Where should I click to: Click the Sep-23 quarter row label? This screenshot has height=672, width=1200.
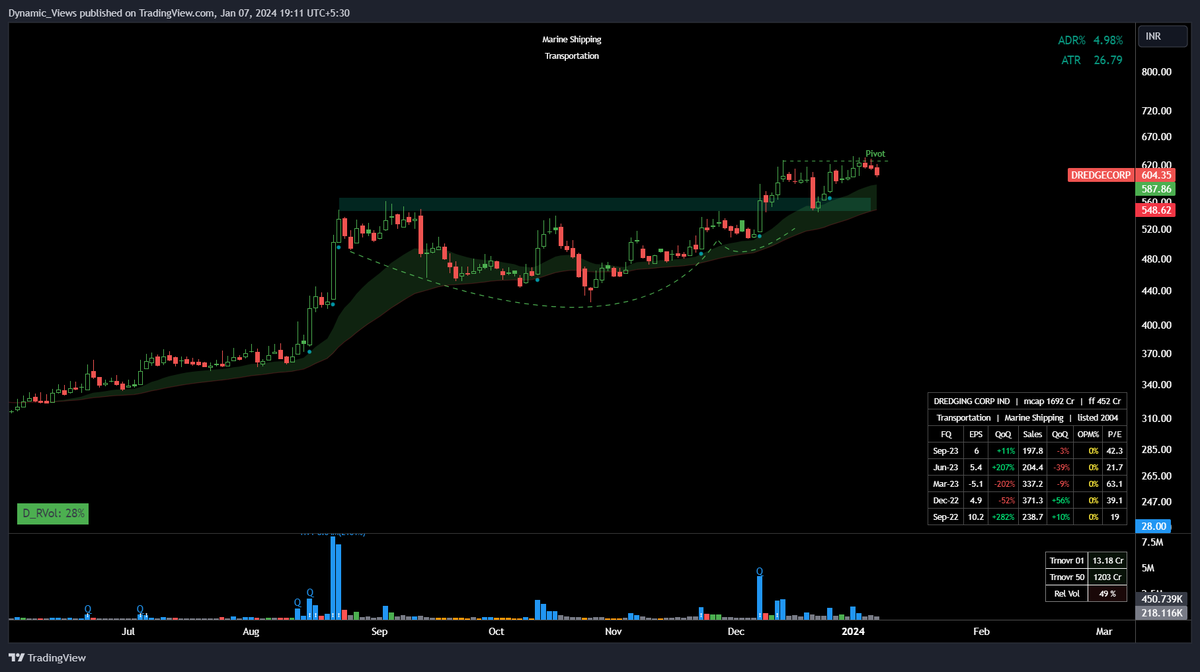[946, 451]
